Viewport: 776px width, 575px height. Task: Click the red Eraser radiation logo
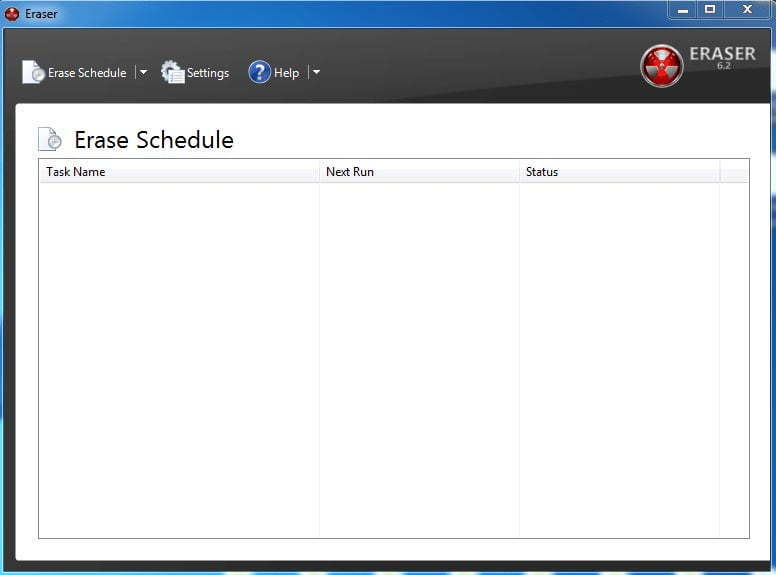[x=661, y=66]
